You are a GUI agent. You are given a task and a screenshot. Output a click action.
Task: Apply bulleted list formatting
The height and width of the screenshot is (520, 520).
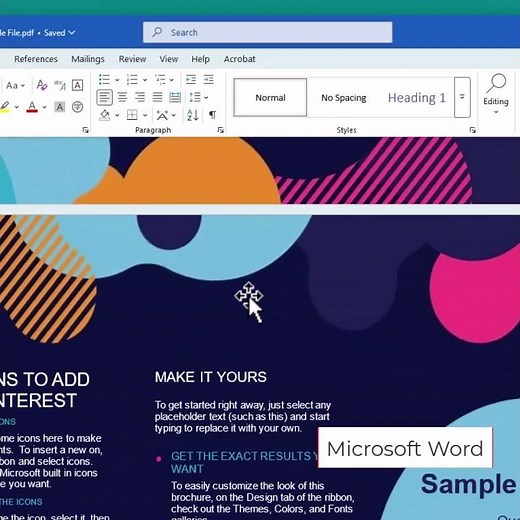(x=104, y=80)
